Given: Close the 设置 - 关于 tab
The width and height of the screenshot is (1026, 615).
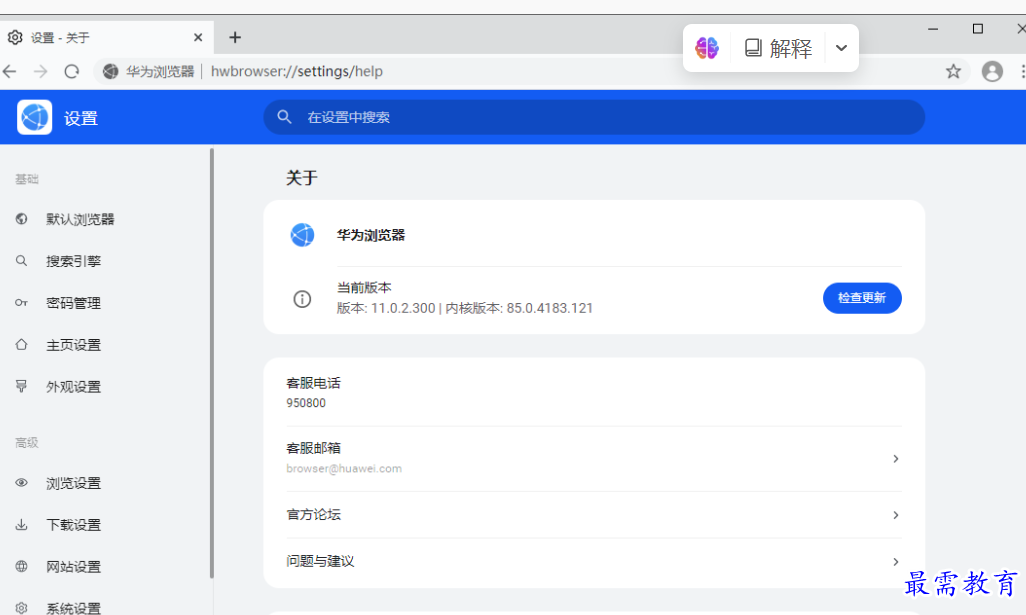Looking at the screenshot, I should [x=198, y=38].
